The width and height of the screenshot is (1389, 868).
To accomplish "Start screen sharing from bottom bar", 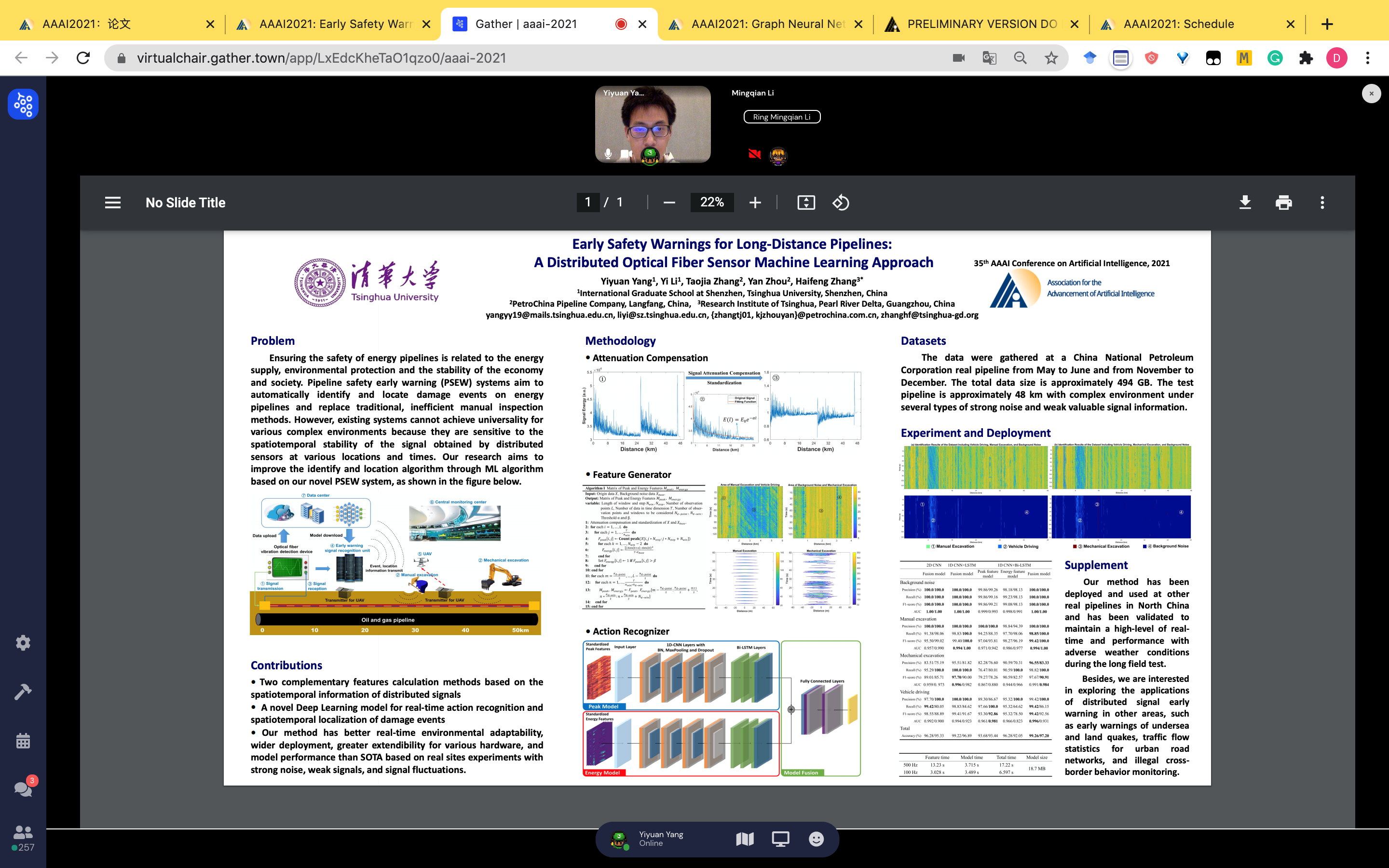I will [x=780, y=839].
